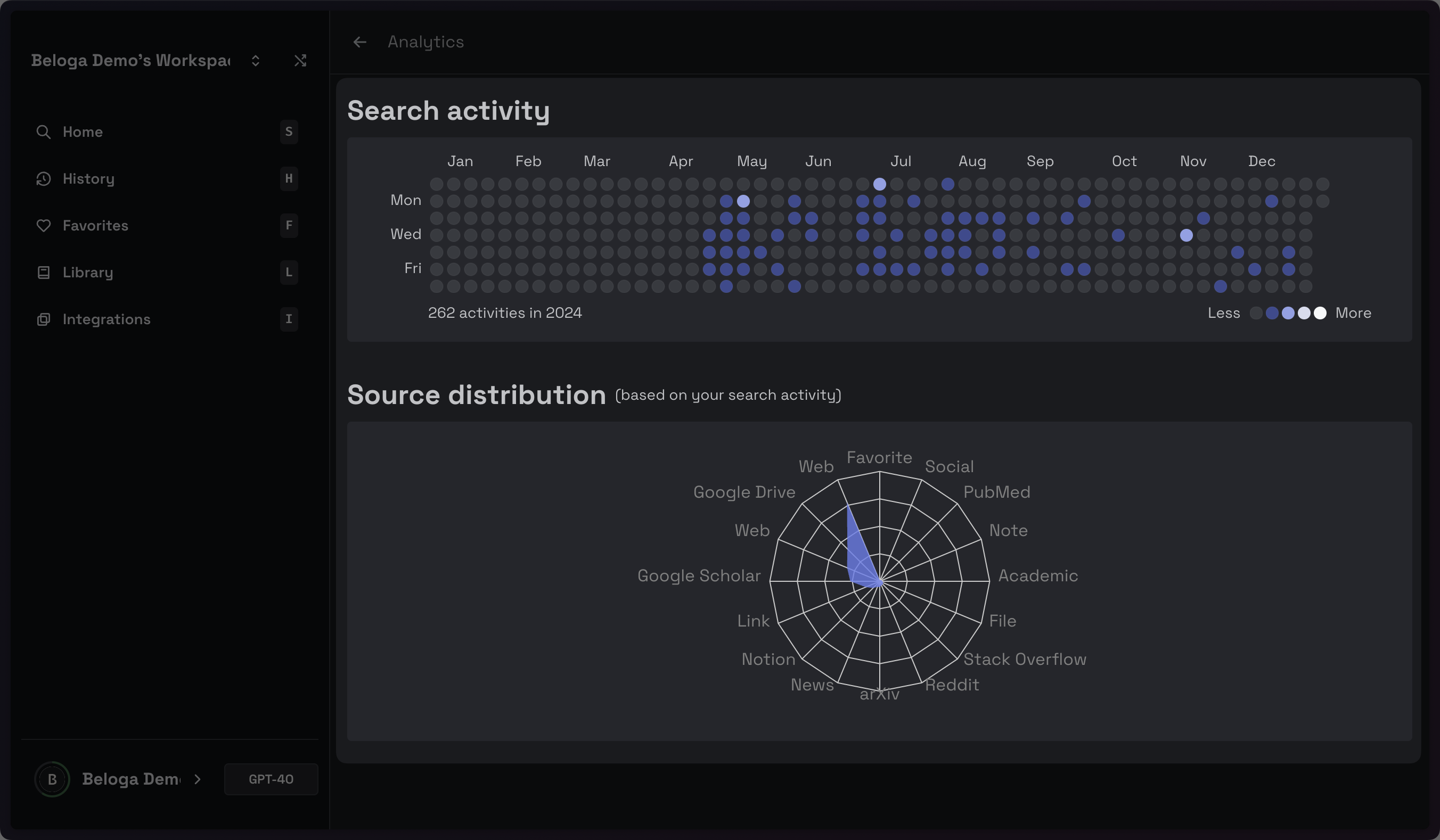Click the Beloga Demo's Workspace title

pyautogui.click(x=131, y=61)
